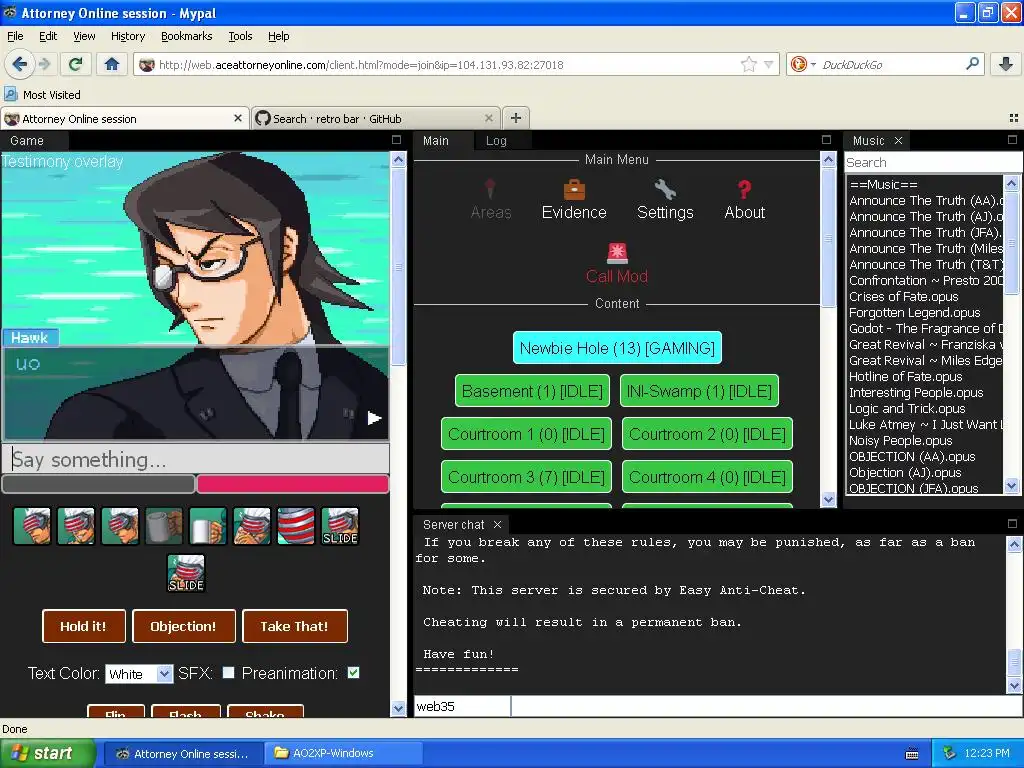Click the gray defense health bar
Viewport: 1024px width, 768px height.
coord(99,484)
